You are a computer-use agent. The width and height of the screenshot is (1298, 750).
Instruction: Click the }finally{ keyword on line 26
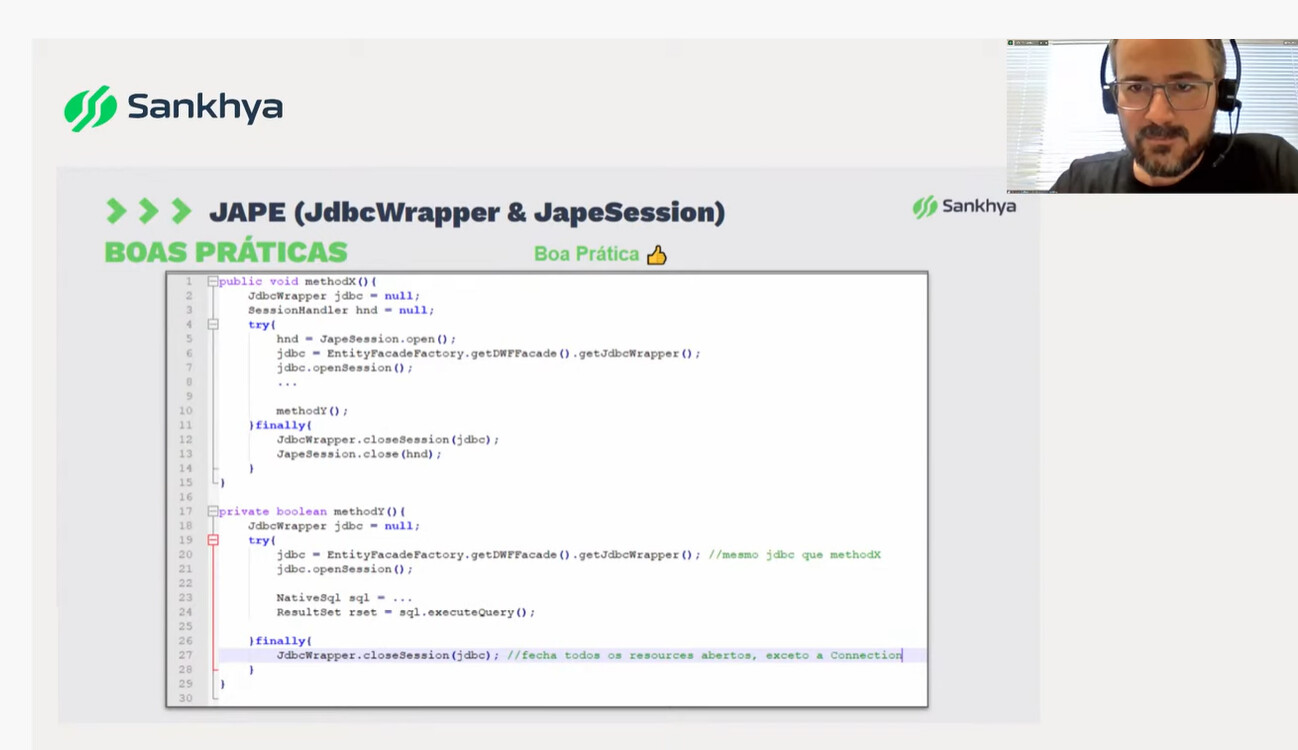click(280, 641)
